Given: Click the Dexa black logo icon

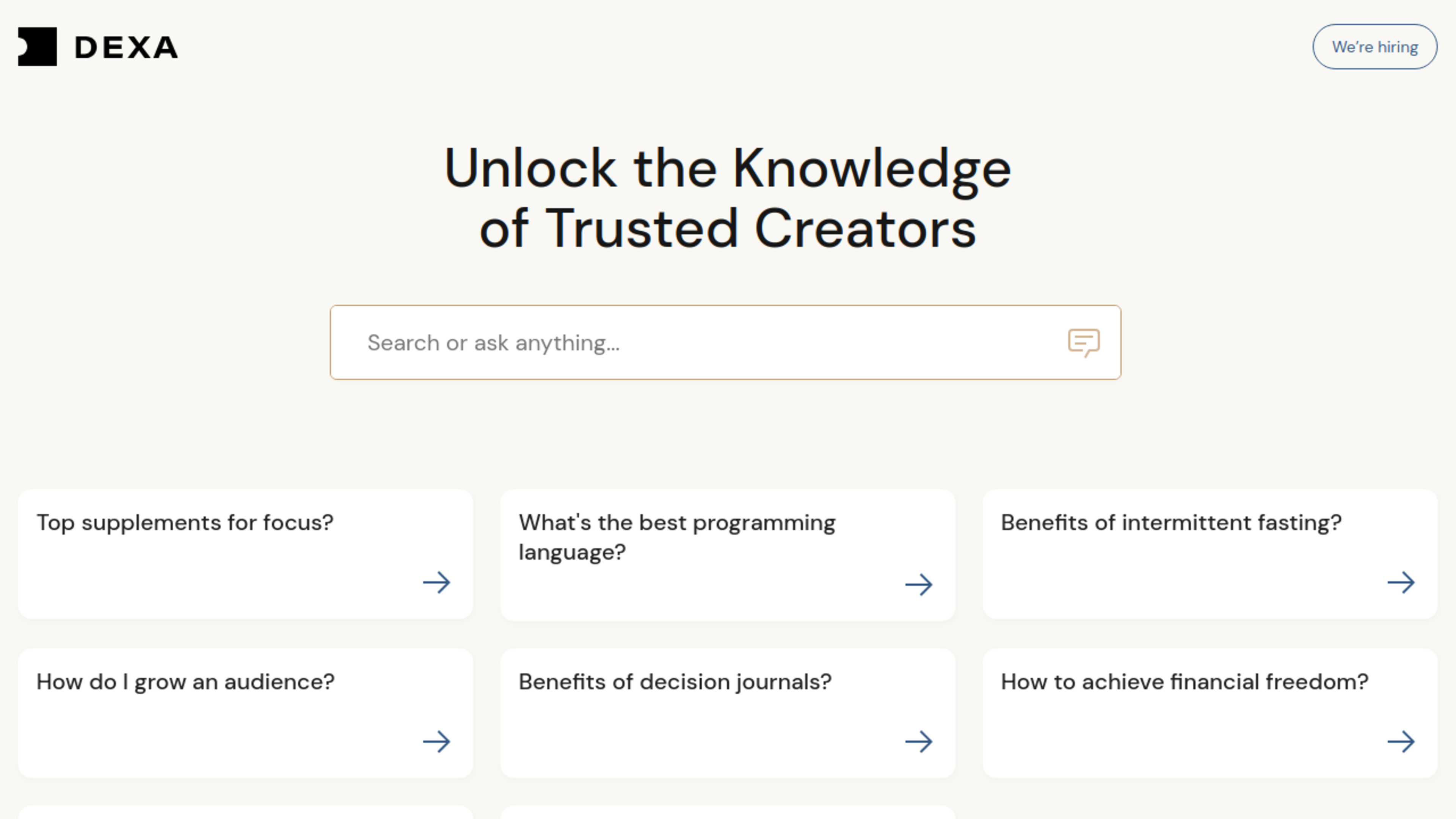Looking at the screenshot, I should click(x=37, y=46).
